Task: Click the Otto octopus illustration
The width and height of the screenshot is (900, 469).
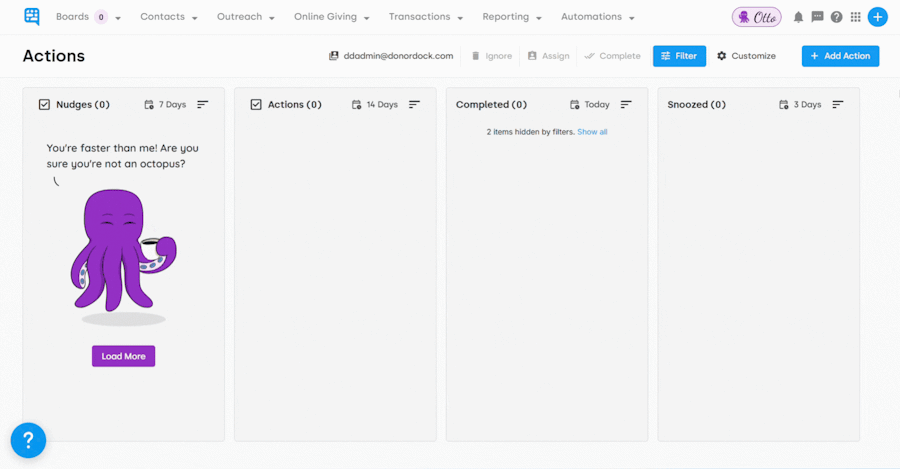Action: [x=123, y=257]
